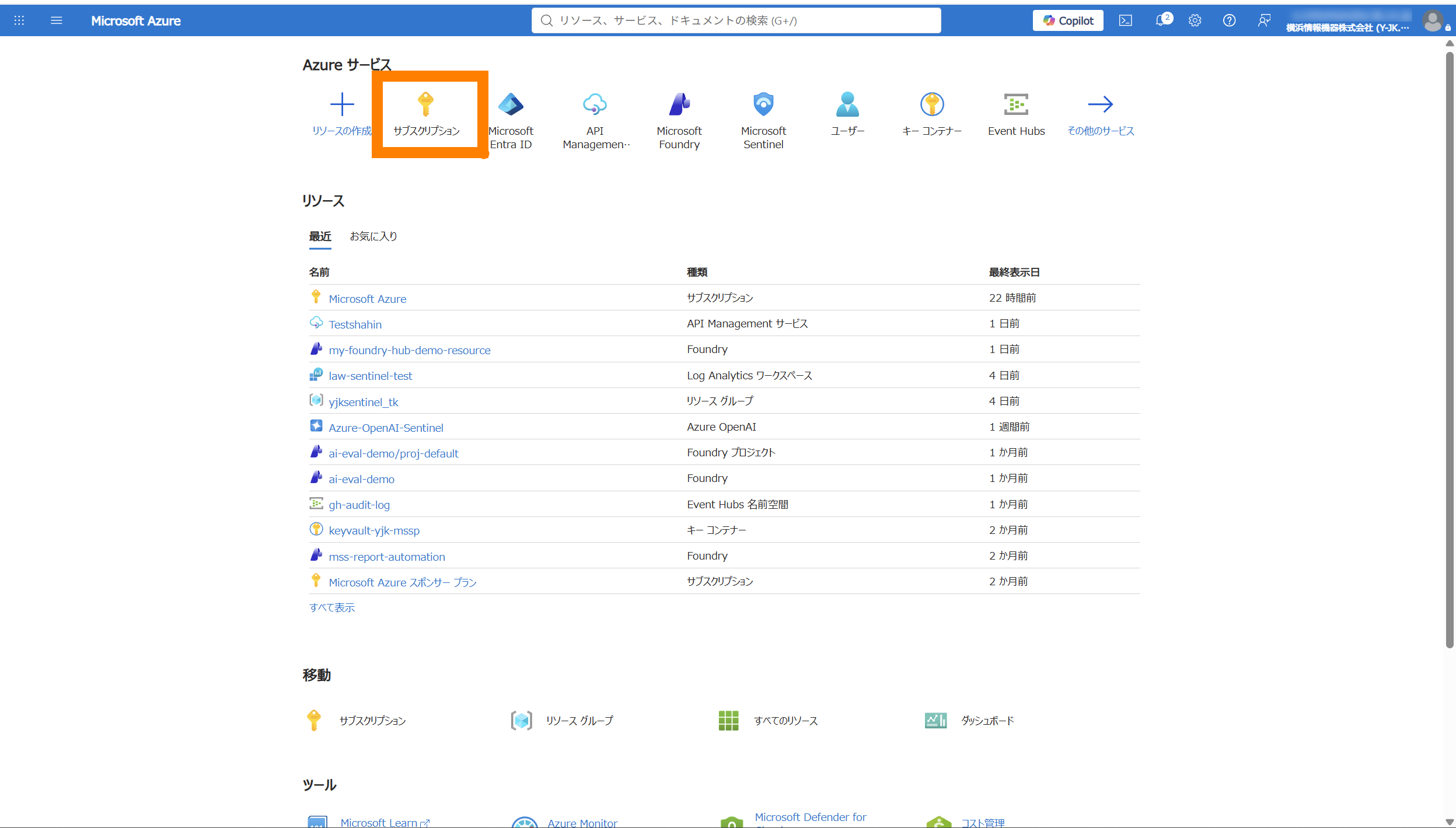1456x828 pixels.
Task: Click the 名前 column header
Action: point(319,272)
